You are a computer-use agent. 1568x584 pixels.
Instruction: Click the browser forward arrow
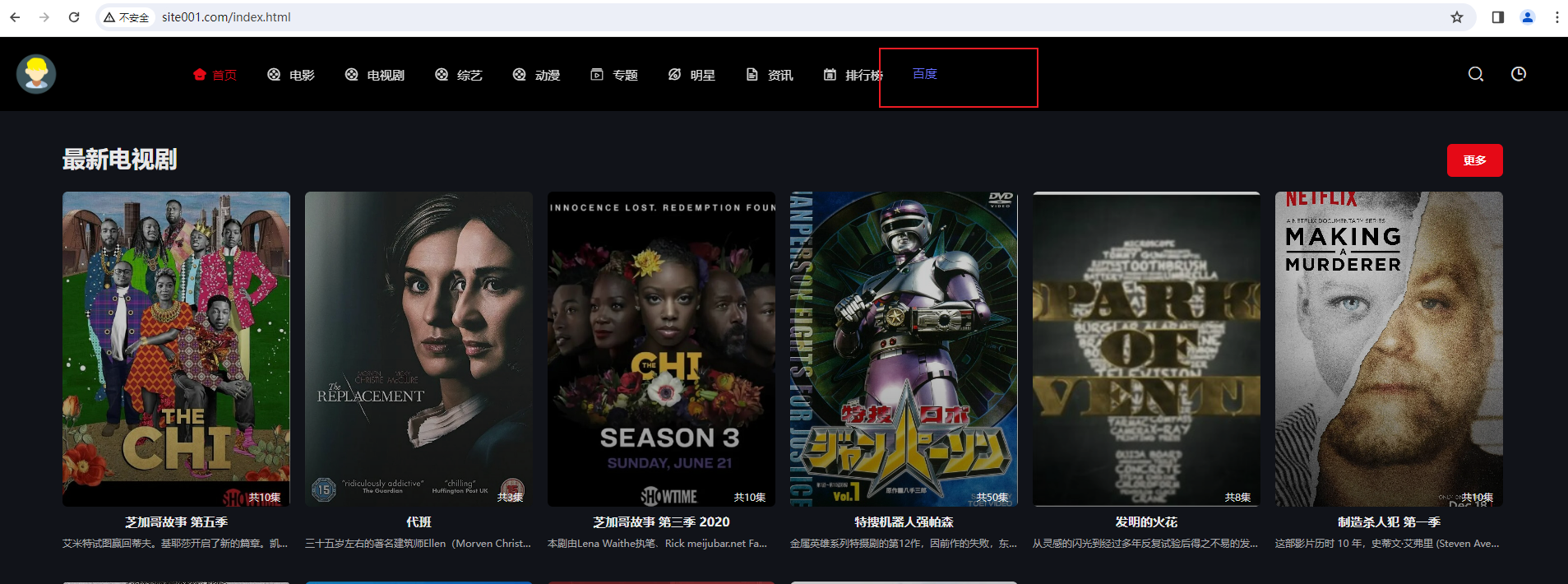(x=44, y=17)
